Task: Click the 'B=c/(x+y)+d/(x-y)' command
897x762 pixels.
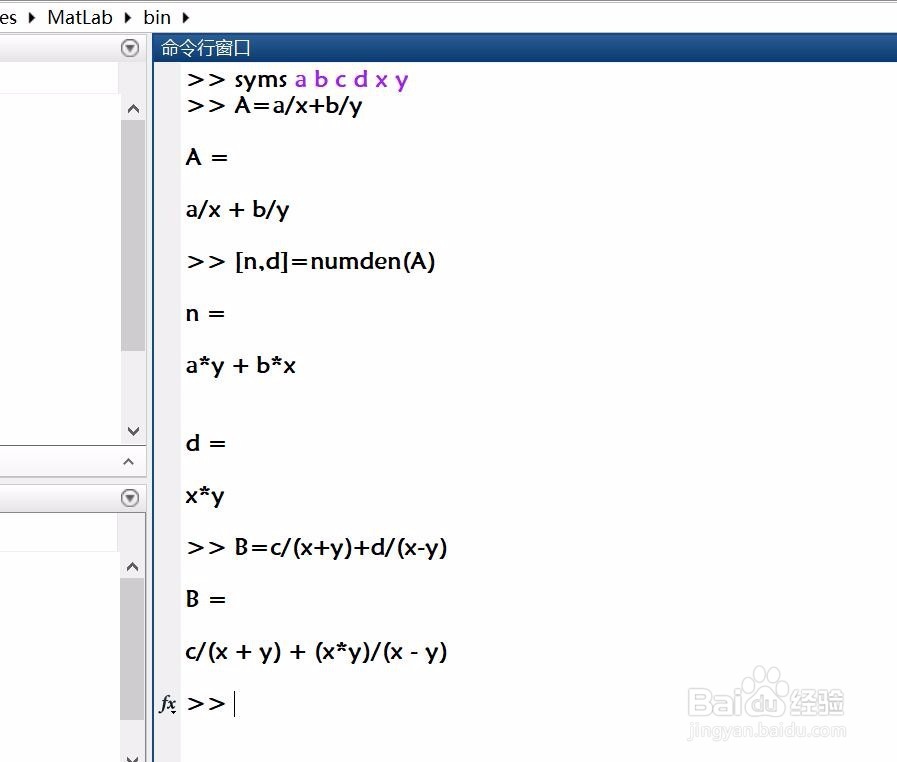Action: (316, 547)
